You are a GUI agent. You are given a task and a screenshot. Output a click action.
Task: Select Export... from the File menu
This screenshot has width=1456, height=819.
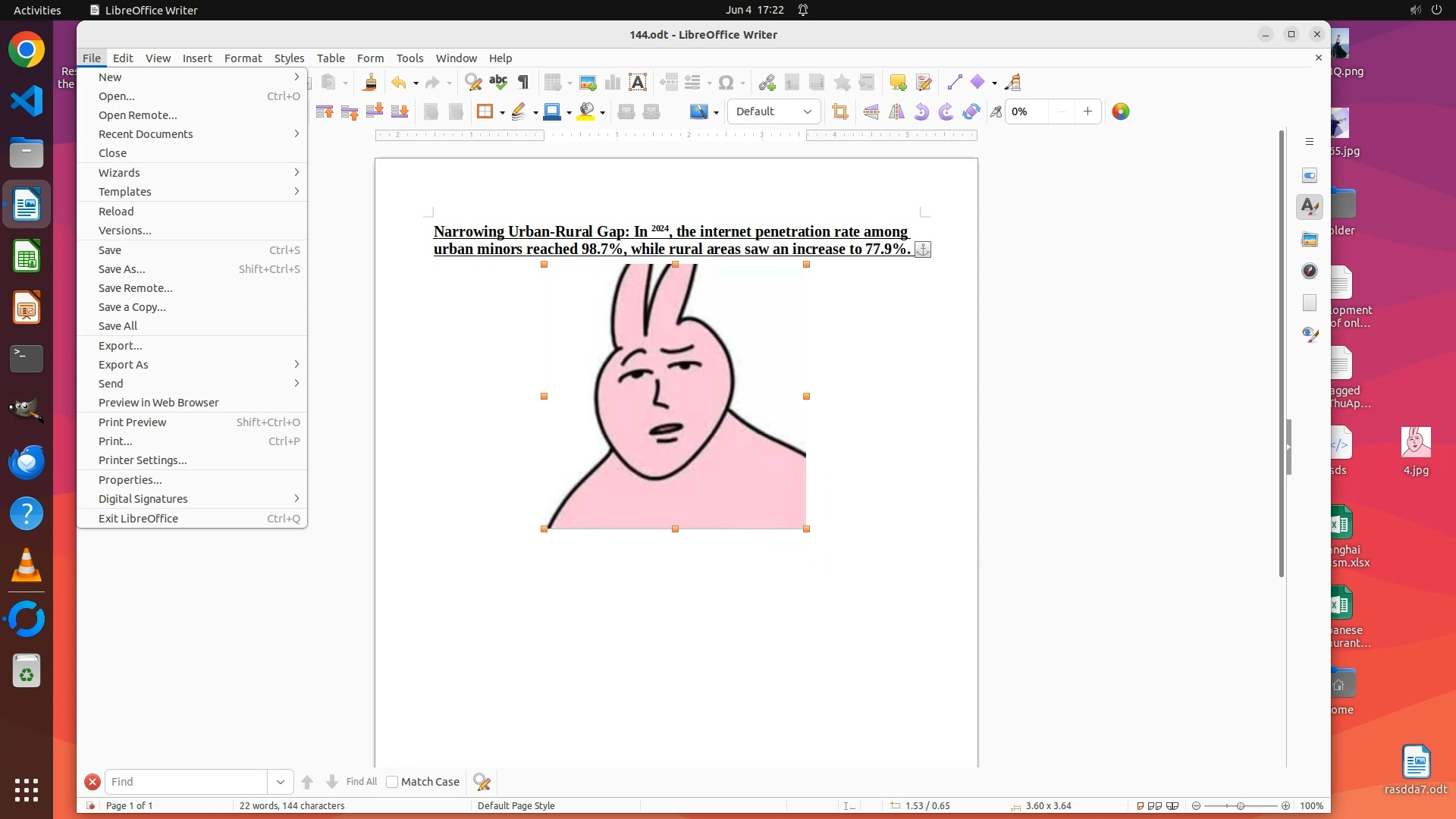pyautogui.click(x=121, y=346)
